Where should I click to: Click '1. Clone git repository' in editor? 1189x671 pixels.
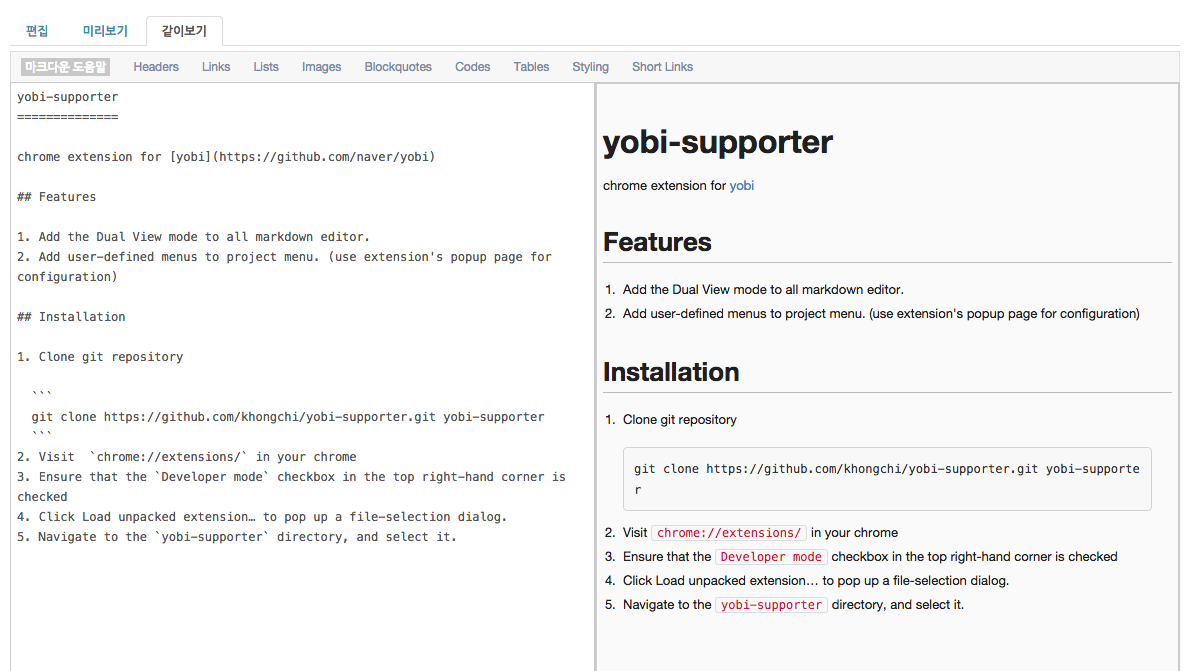tap(100, 357)
